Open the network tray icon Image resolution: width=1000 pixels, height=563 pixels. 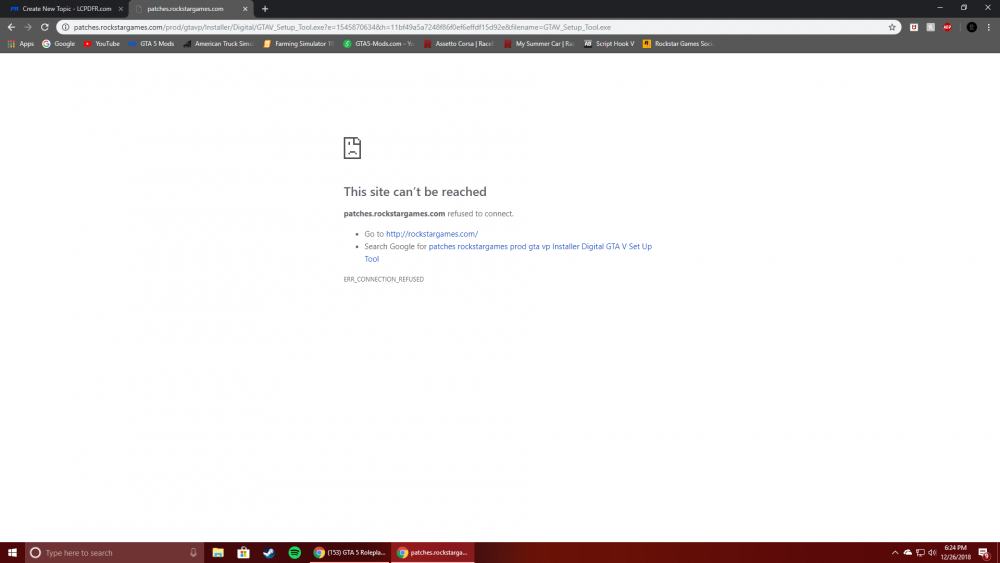click(920, 553)
